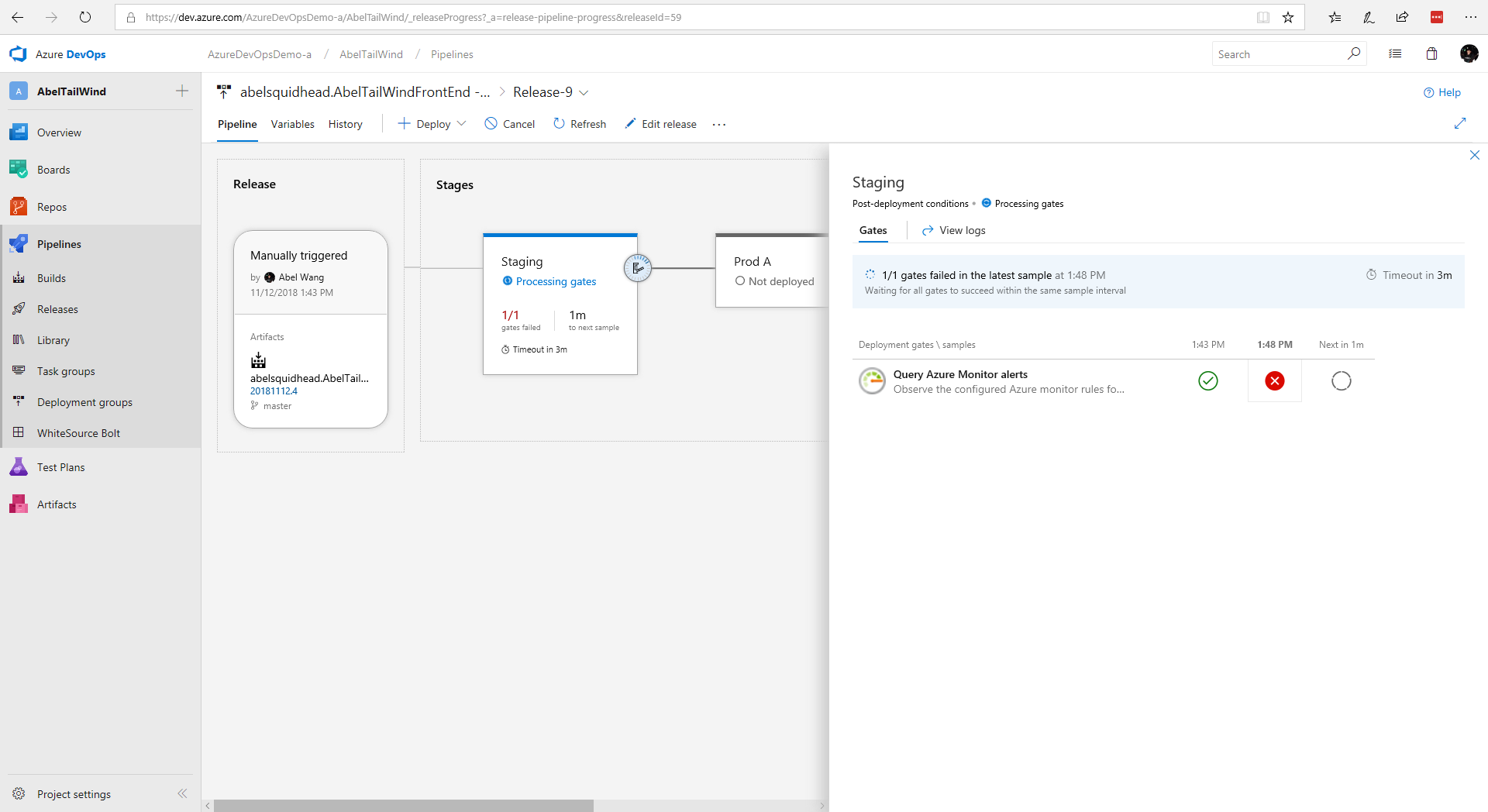Click the artifact build icon in Release card
This screenshot has height=812, width=1488.
[x=258, y=360]
